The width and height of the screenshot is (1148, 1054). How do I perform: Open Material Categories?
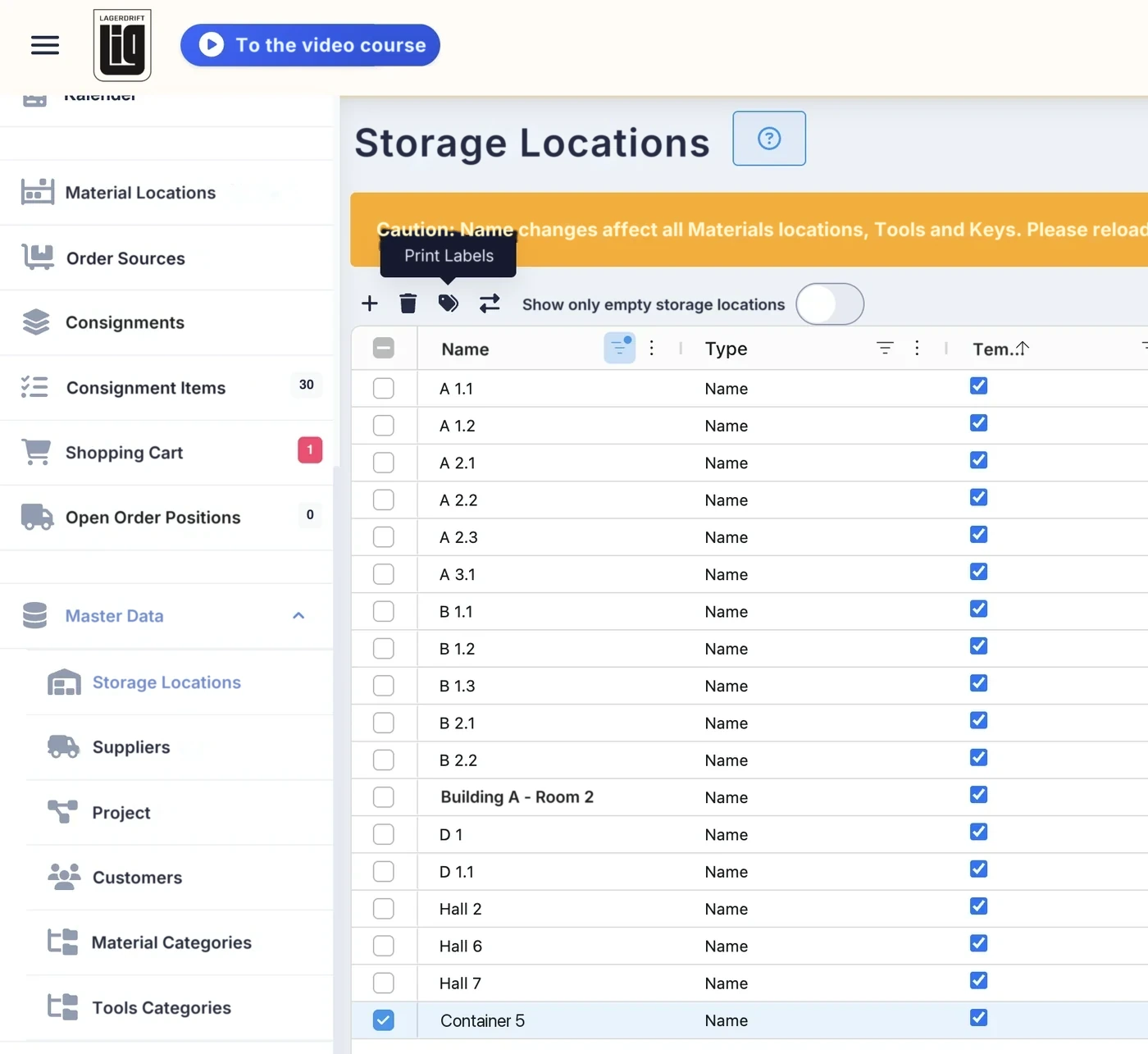pos(180,942)
